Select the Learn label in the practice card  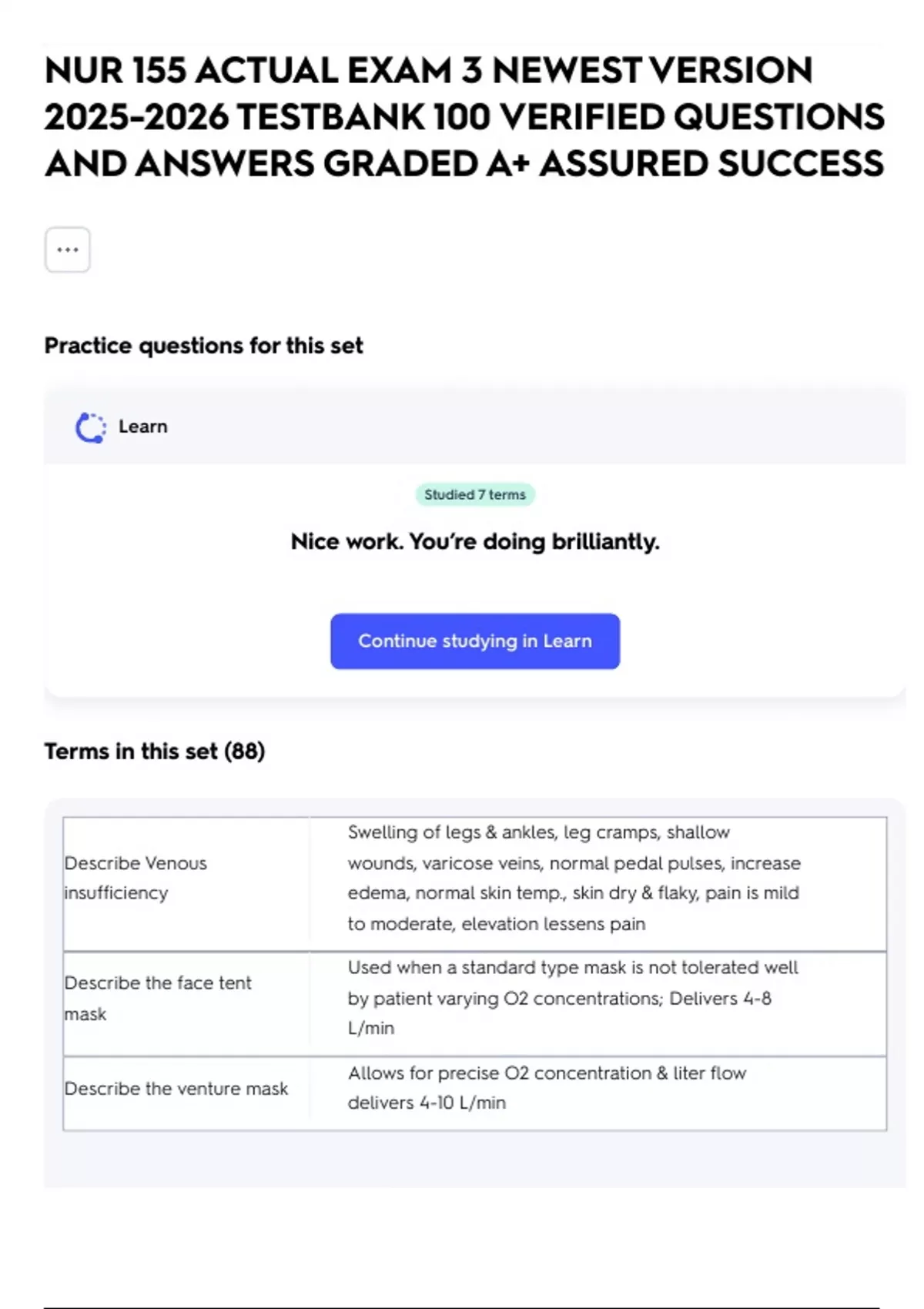[142, 427]
